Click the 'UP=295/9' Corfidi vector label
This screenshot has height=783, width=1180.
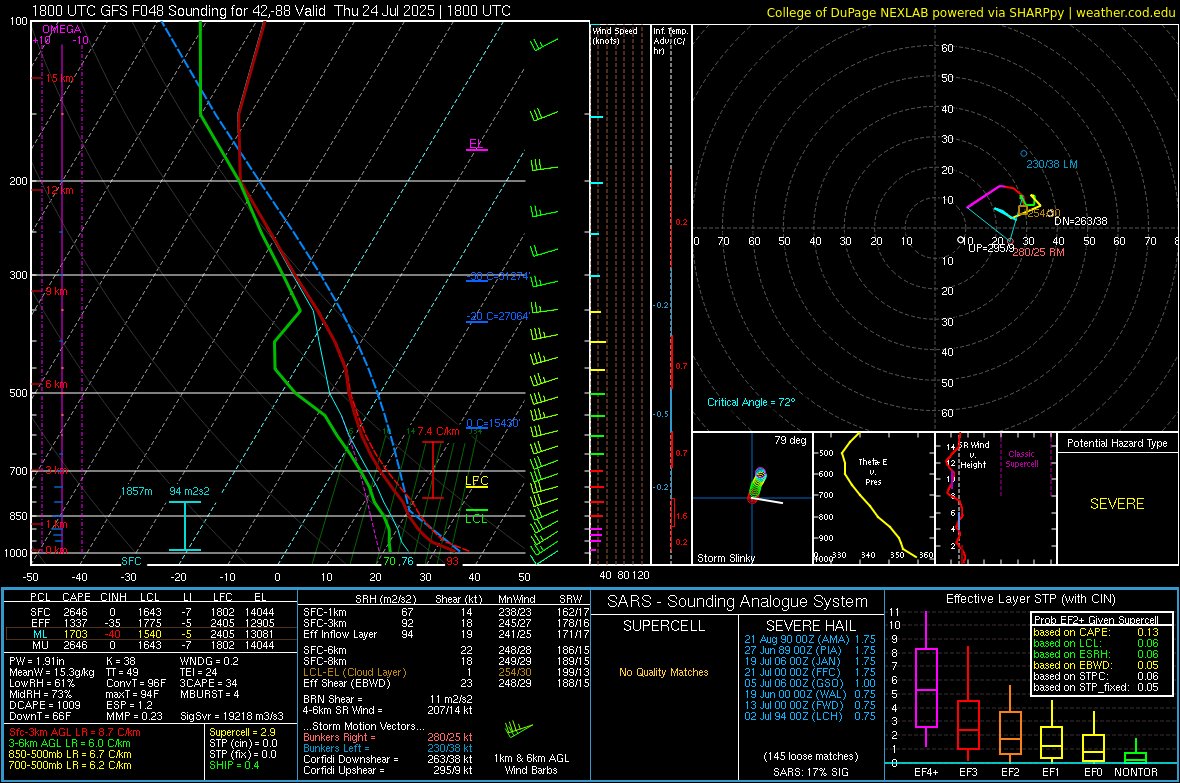990,248
